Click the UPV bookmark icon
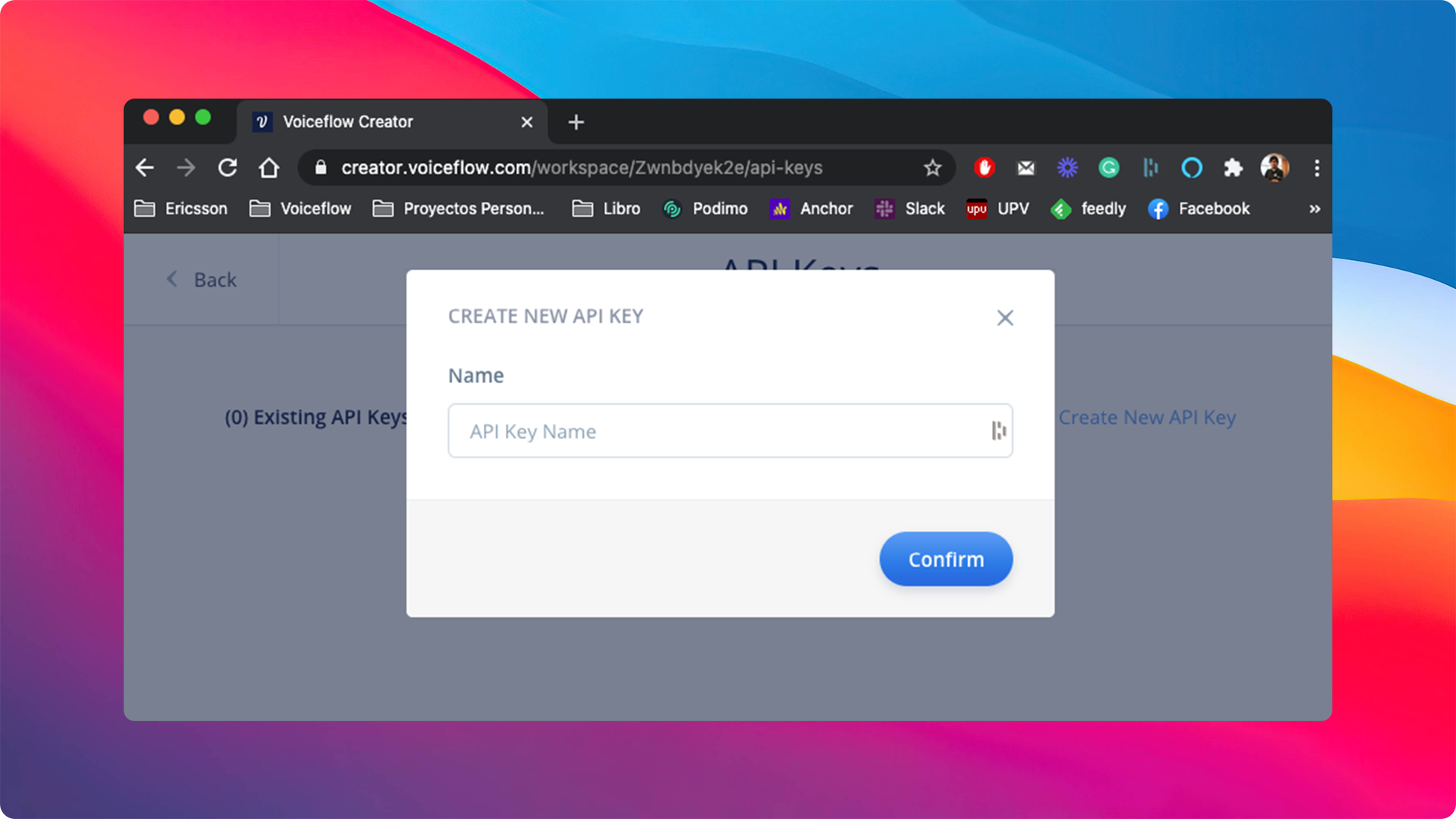This screenshot has width=1456, height=819. pyautogui.click(x=975, y=208)
